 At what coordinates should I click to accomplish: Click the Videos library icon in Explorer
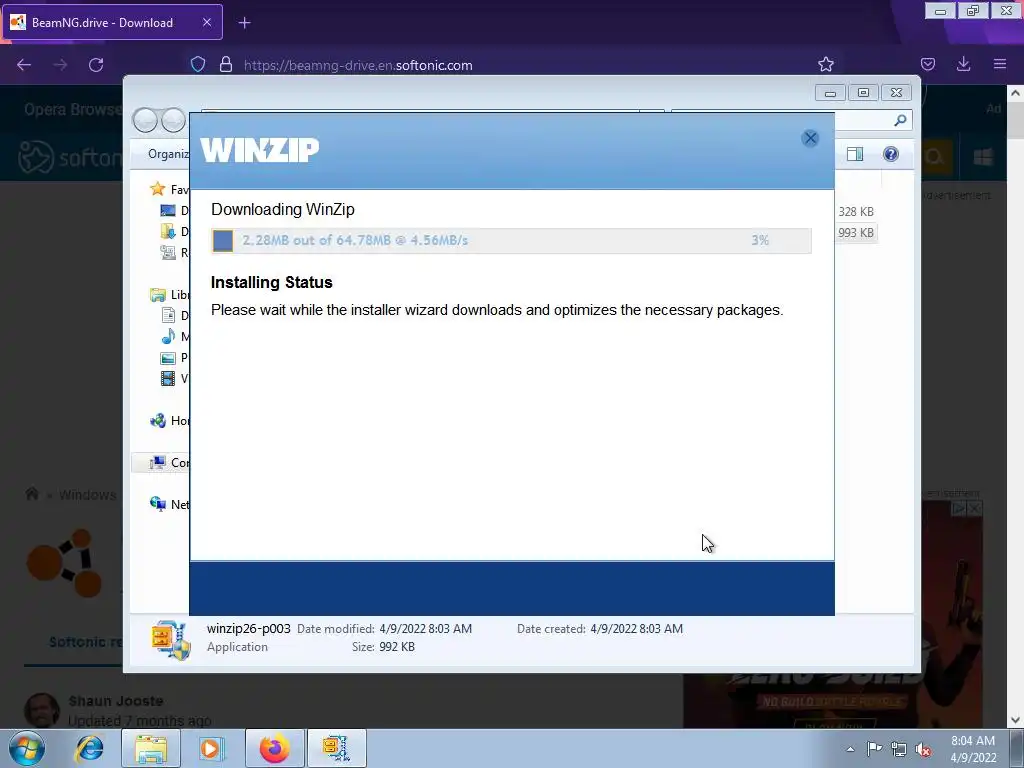coord(168,378)
